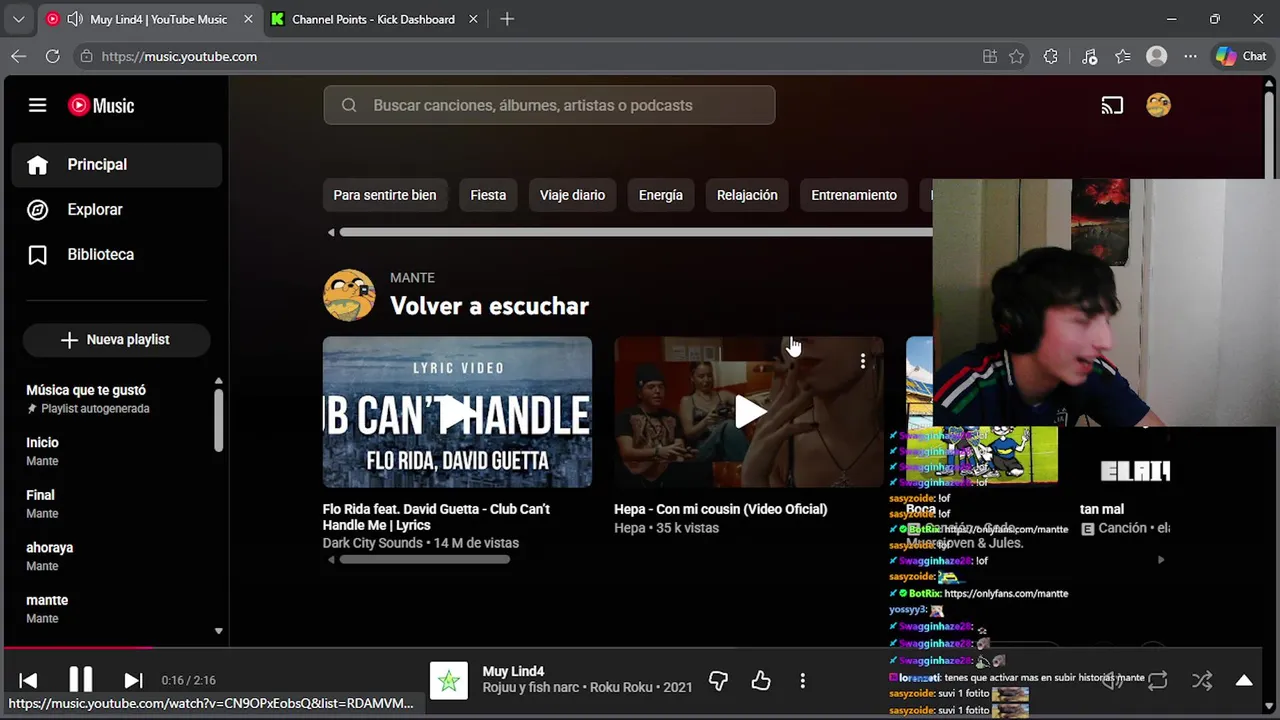This screenshot has height=720, width=1280.
Task: Click the Mante channel avatar
Action: 349,295
